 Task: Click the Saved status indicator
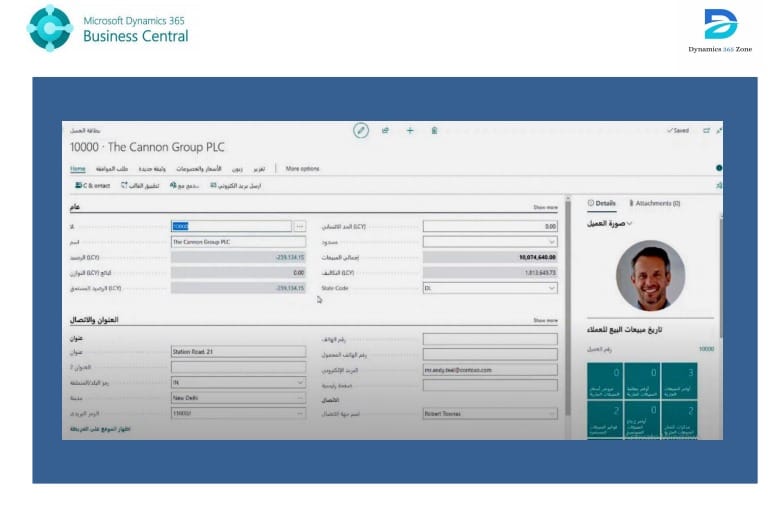[x=678, y=131]
